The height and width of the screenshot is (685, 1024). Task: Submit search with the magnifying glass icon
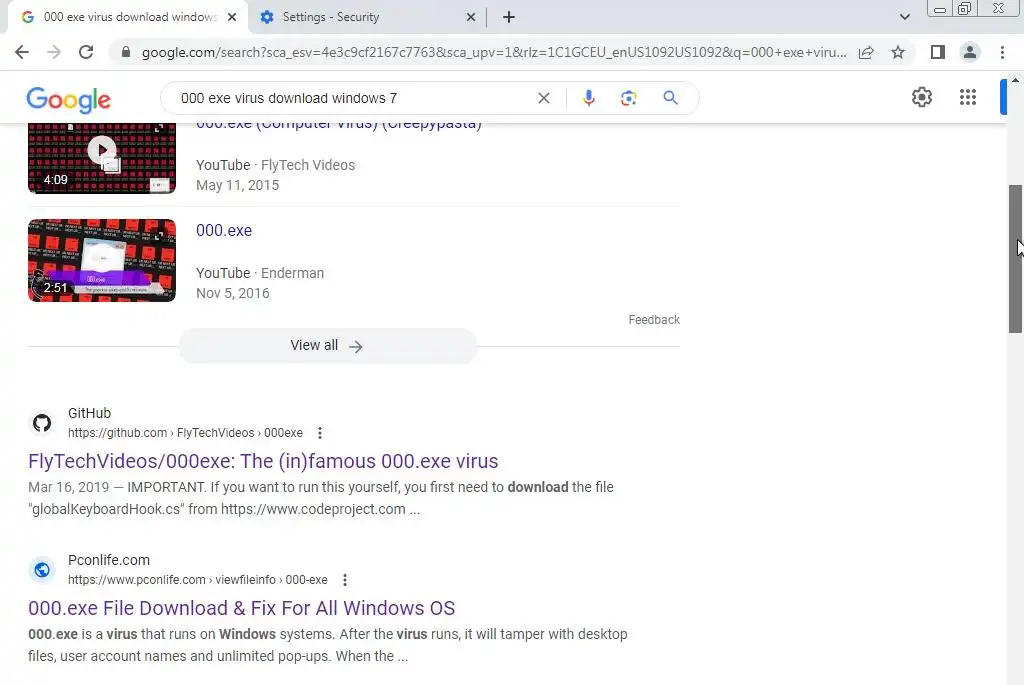(x=670, y=98)
